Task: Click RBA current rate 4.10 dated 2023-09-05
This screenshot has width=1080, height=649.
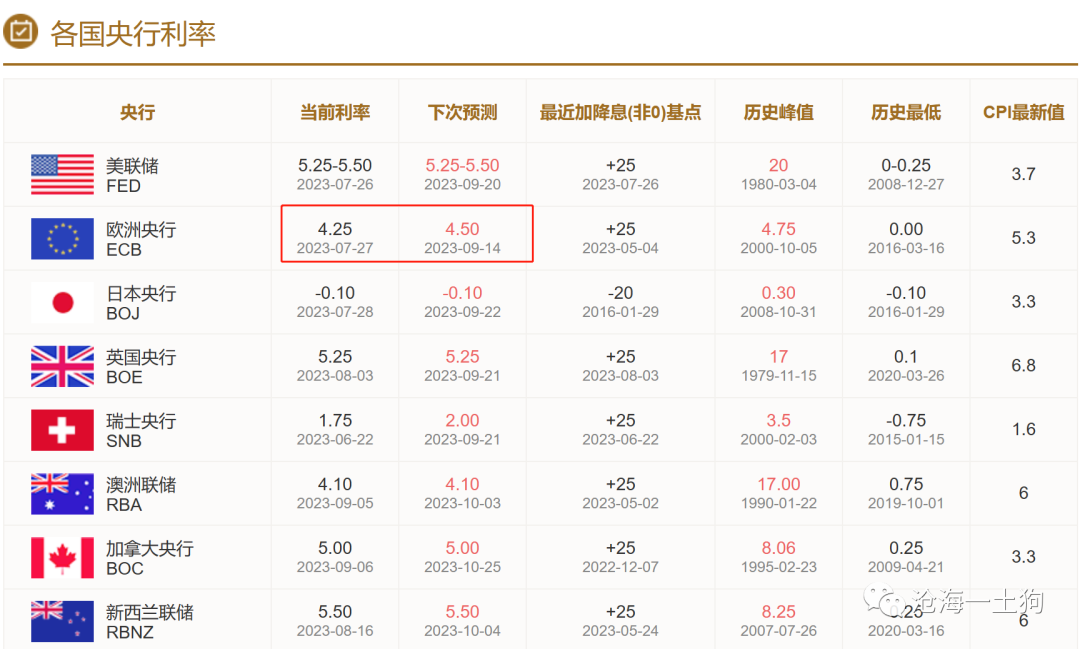Action: pos(335,493)
